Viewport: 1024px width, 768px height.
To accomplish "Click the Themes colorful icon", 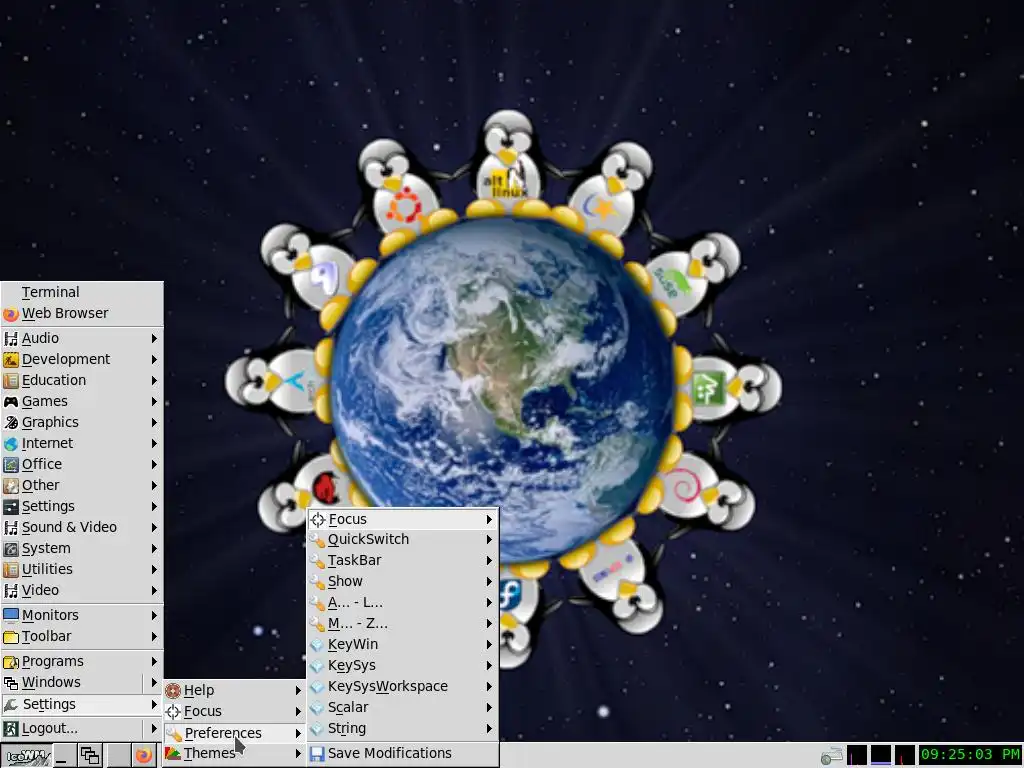I will [x=172, y=753].
